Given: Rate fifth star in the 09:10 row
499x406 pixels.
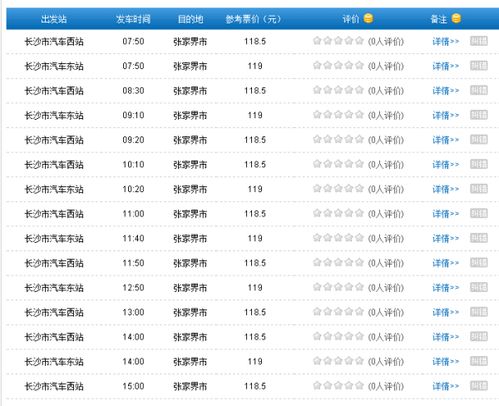Looking at the screenshot, I should coord(359,114).
